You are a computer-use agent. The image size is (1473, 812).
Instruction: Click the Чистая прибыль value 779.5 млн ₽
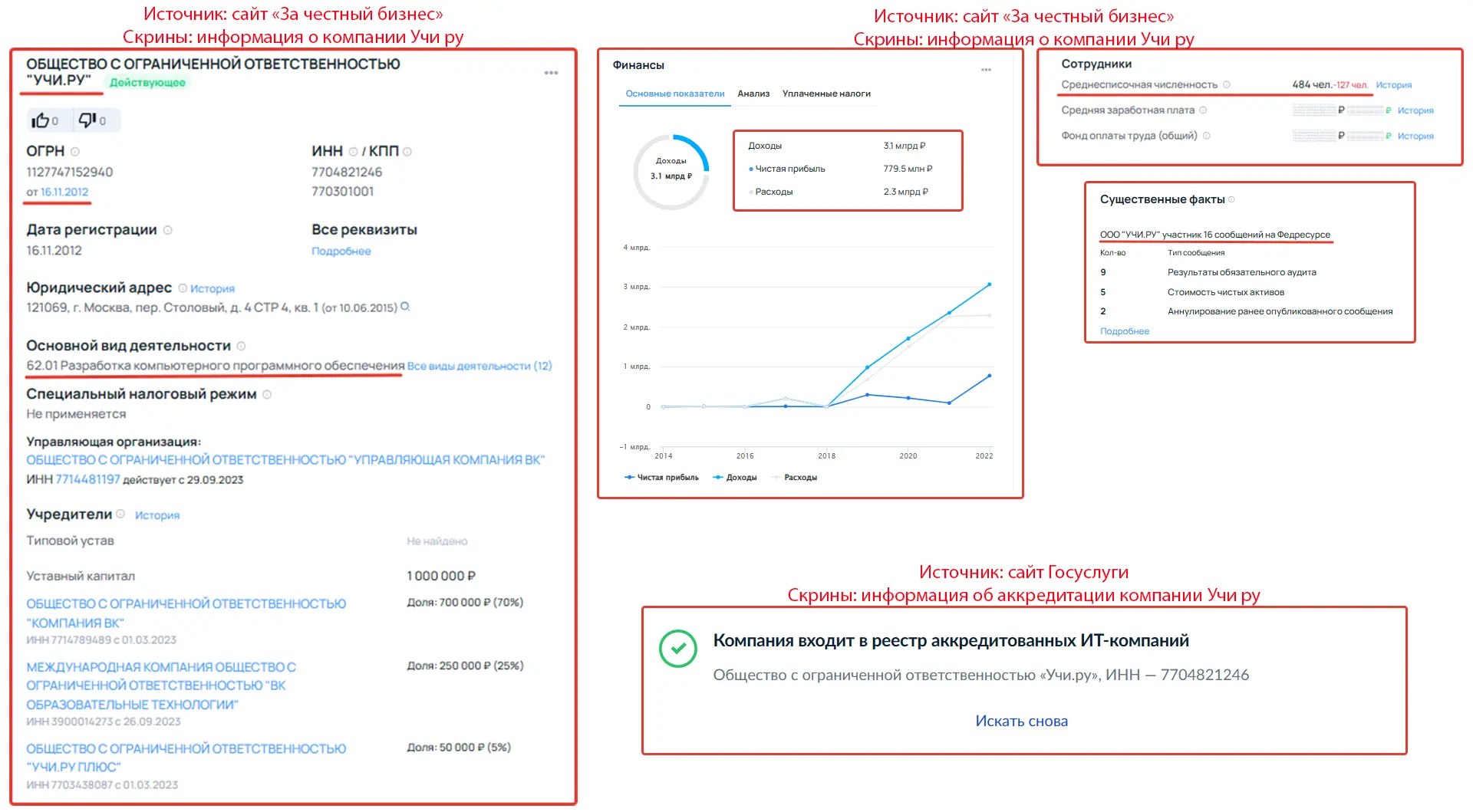click(x=908, y=169)
